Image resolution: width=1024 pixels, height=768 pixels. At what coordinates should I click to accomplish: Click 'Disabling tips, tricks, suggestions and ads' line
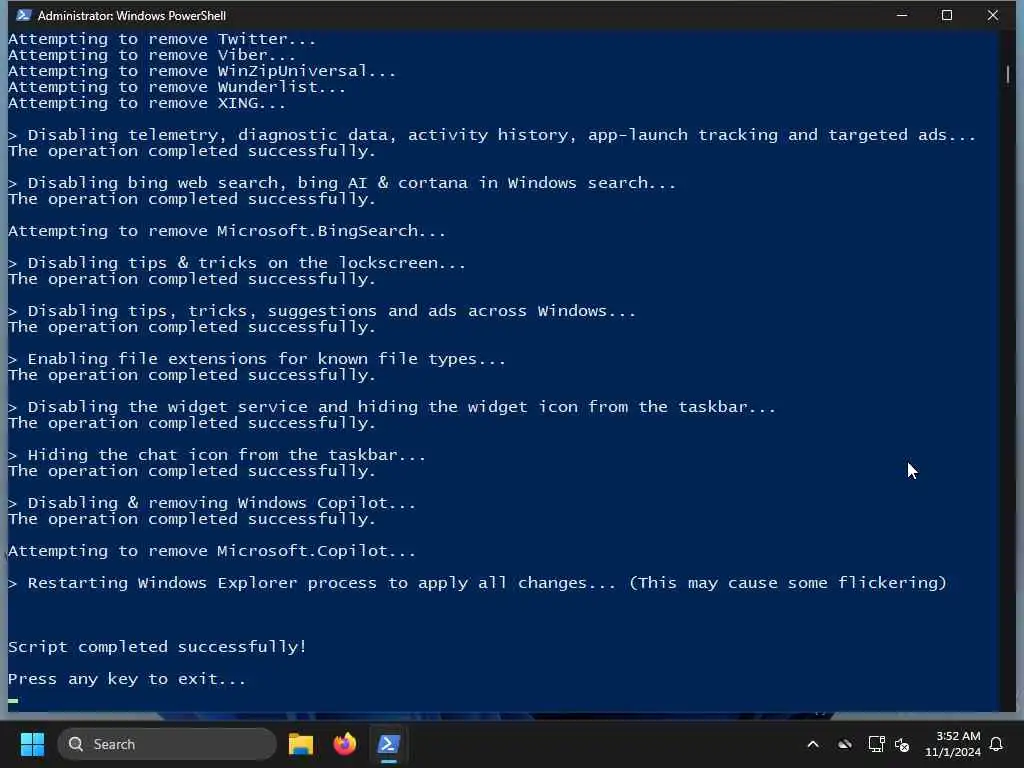pyautogui.click(x=321, y=310)
